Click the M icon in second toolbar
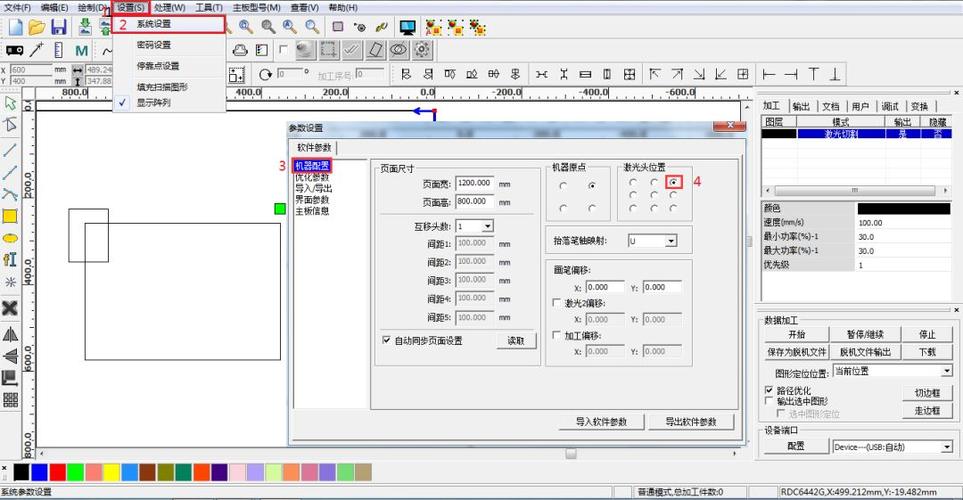963x500 pixels. click(x=81, y=50)
